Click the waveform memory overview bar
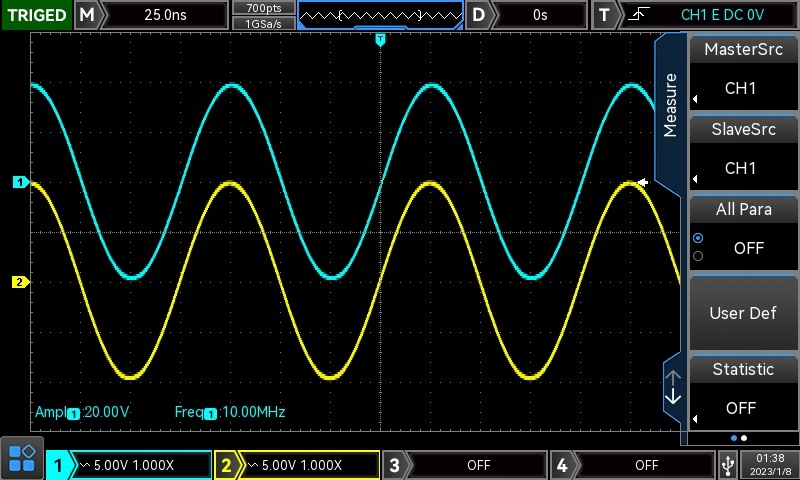 (380, 15)
